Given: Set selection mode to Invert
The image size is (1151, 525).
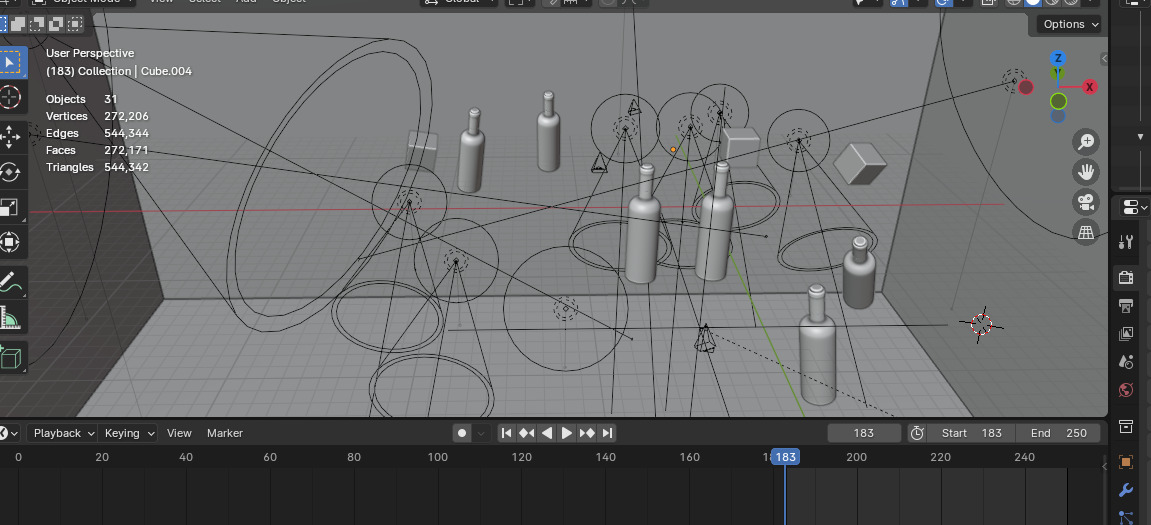Looking at the screenshot, I should 56,24.
